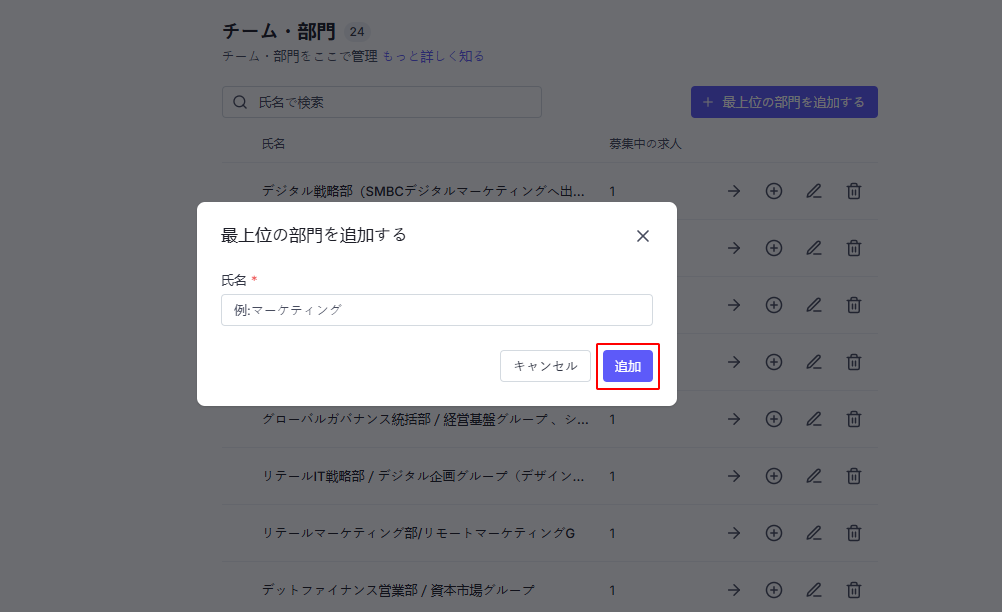This screenshot has width=1002, height=612.
Task: Click trash icon for デジタル戦略部 row
Action: 854,191
